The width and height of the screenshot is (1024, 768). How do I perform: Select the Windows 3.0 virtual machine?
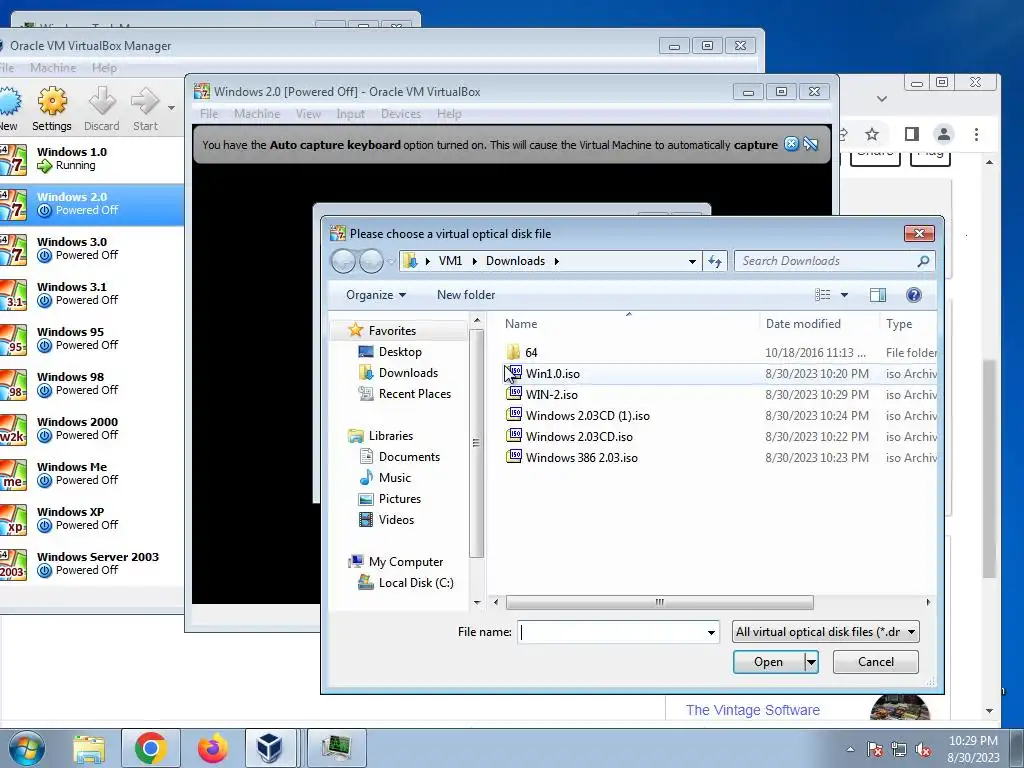coord(91,249)
